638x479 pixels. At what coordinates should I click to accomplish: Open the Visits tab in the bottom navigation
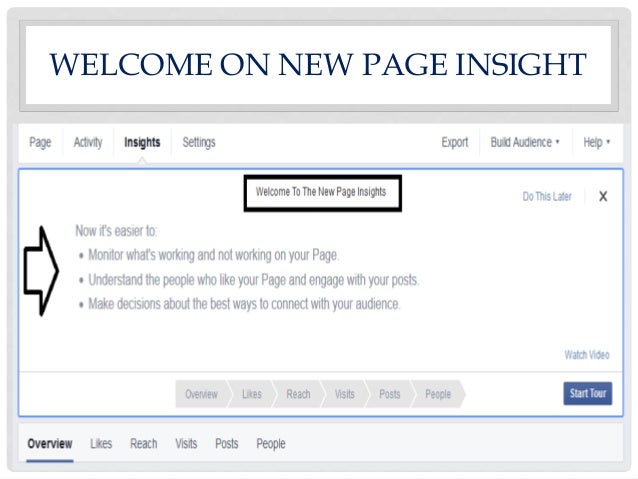(x=186, y=444)
